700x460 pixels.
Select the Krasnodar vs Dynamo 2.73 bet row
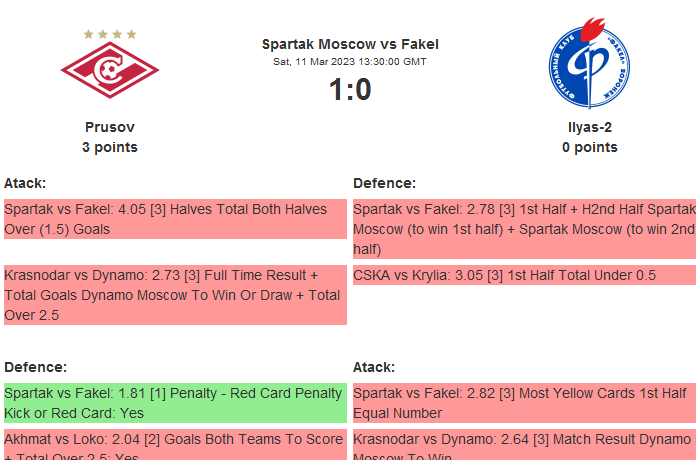[175, 294]
